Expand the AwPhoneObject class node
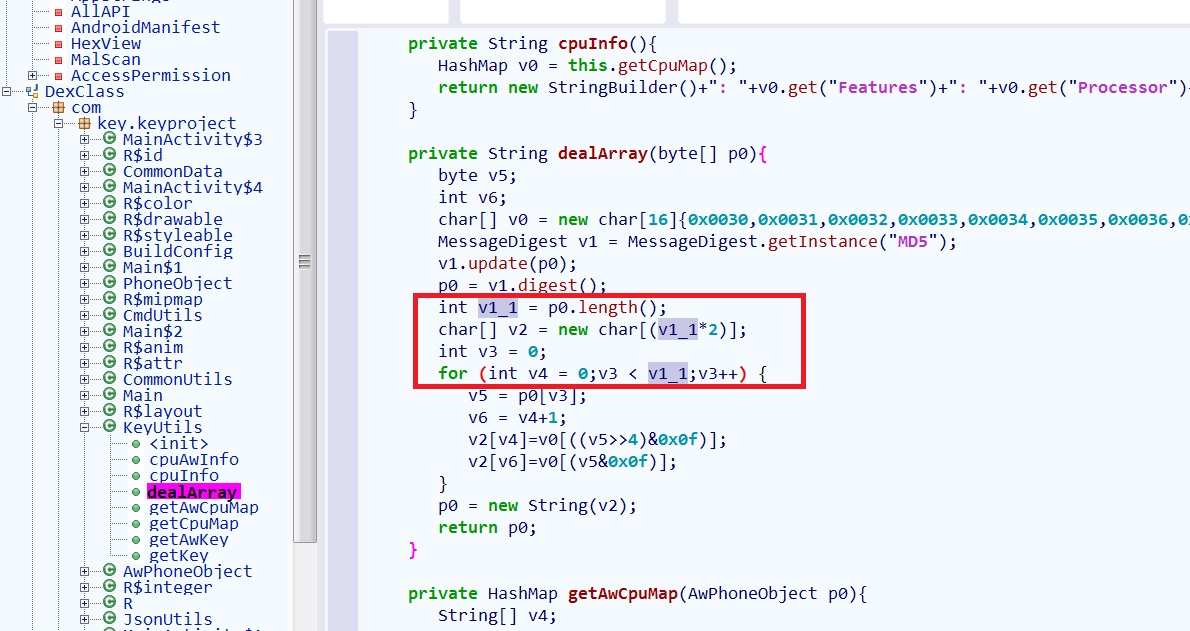Screen dimensions: 1190x631 click(84, 571)
